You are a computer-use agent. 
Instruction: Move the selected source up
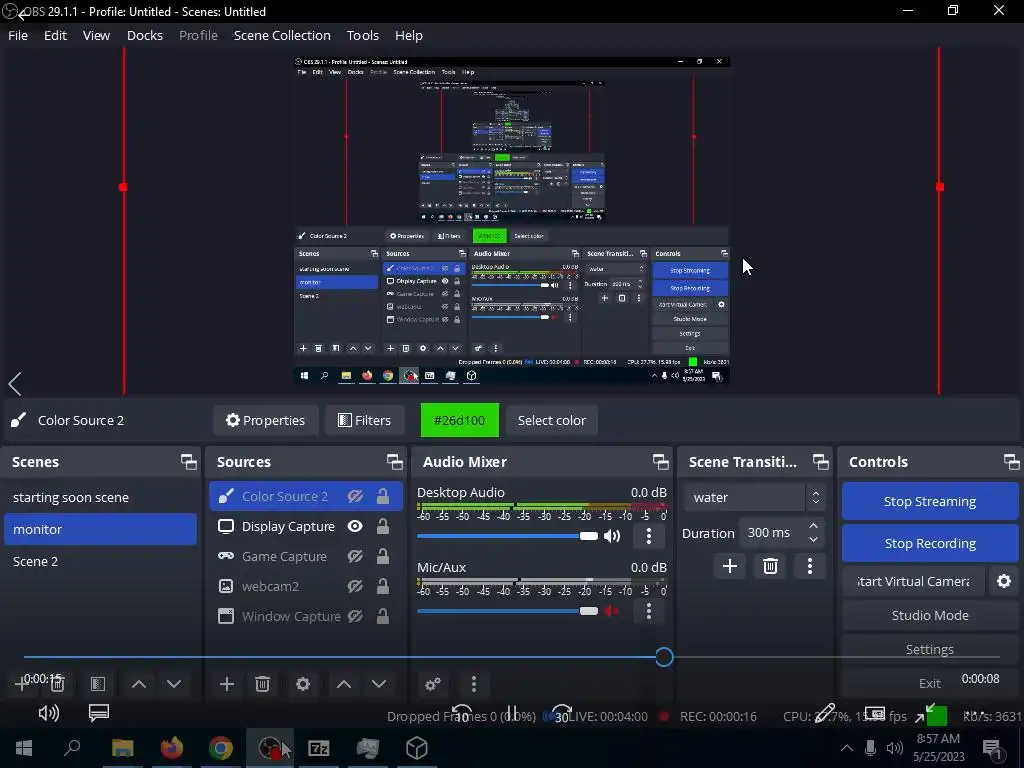pyautogui.click(x=344, y=684)
